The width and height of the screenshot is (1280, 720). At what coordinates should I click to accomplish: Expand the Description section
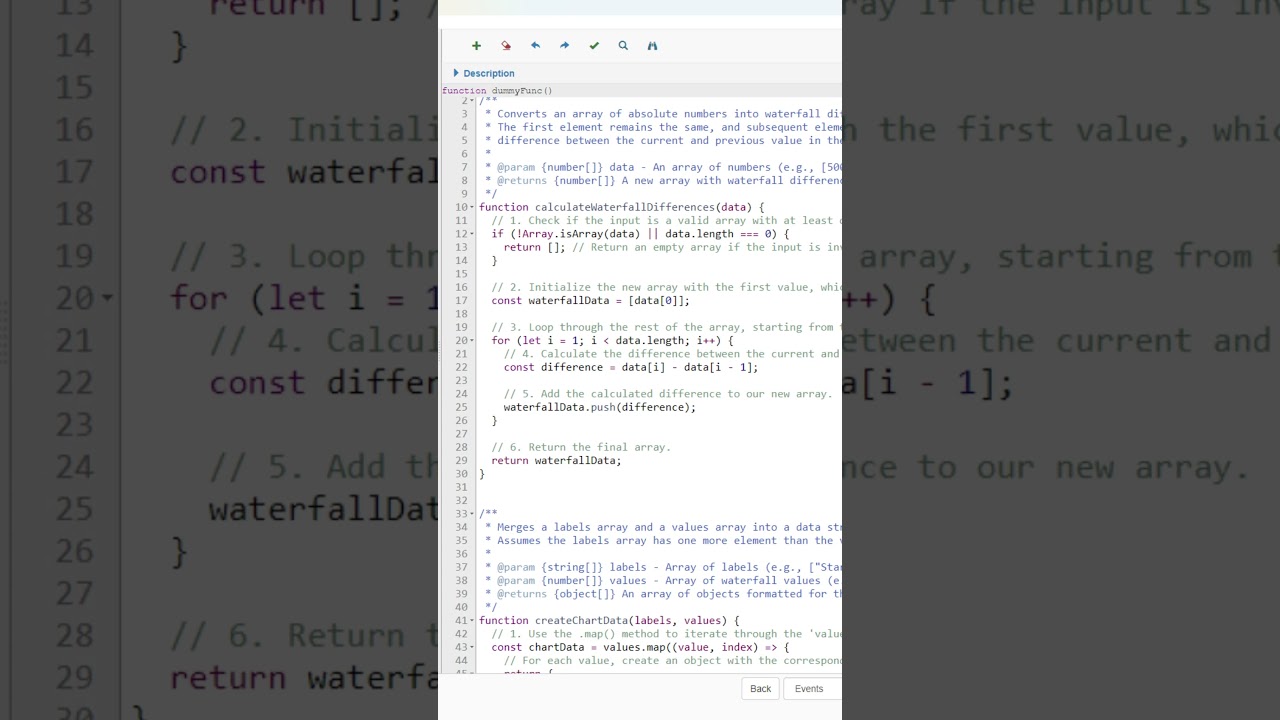tap(484, 73)
